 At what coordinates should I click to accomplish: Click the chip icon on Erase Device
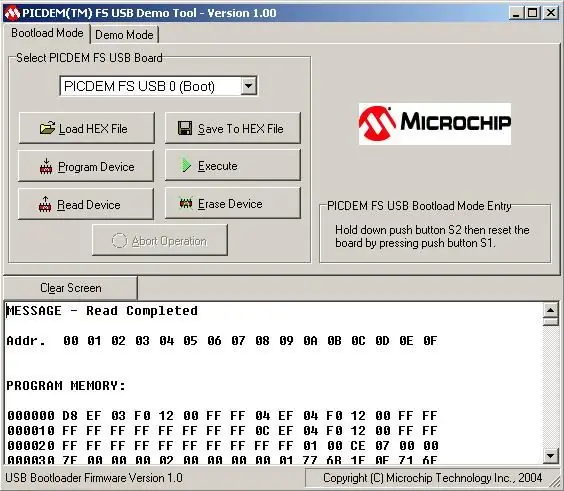(186, 204)
